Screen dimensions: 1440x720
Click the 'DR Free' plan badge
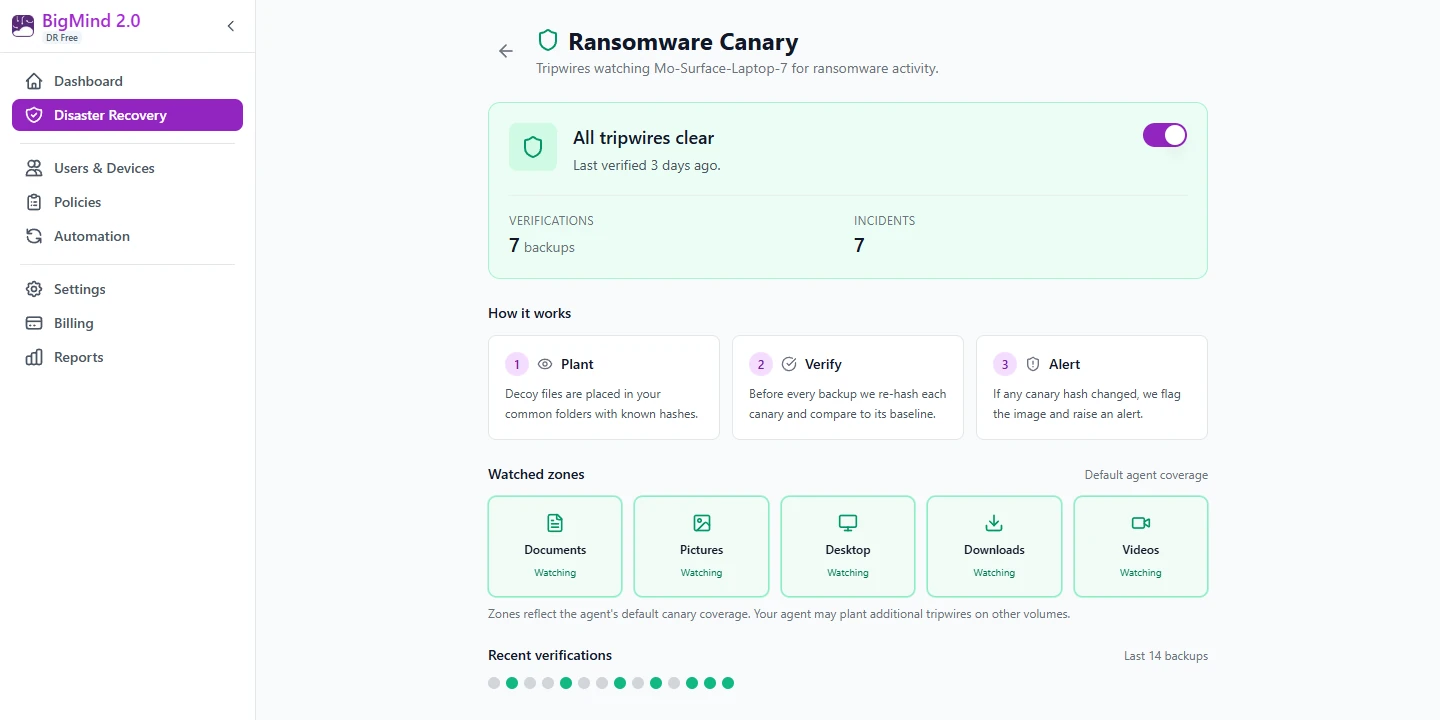(62, 38)
